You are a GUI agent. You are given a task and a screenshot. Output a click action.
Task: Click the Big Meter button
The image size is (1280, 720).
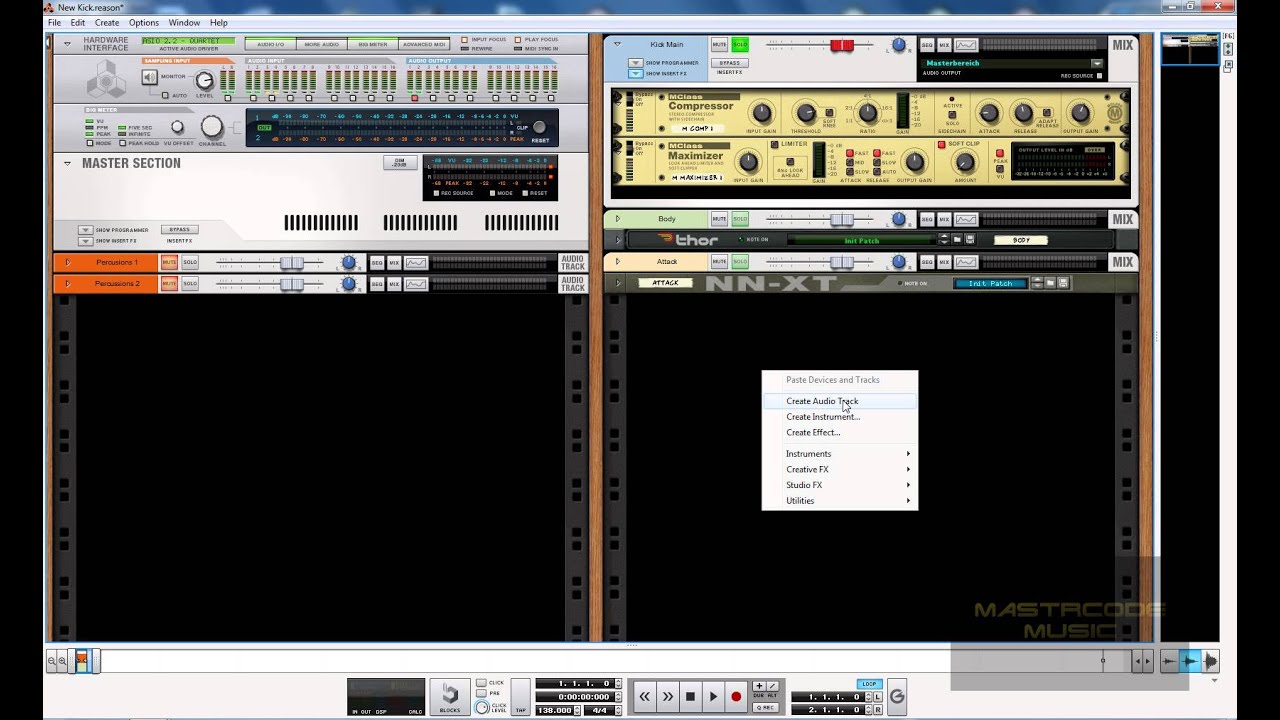tap(372, 45)
